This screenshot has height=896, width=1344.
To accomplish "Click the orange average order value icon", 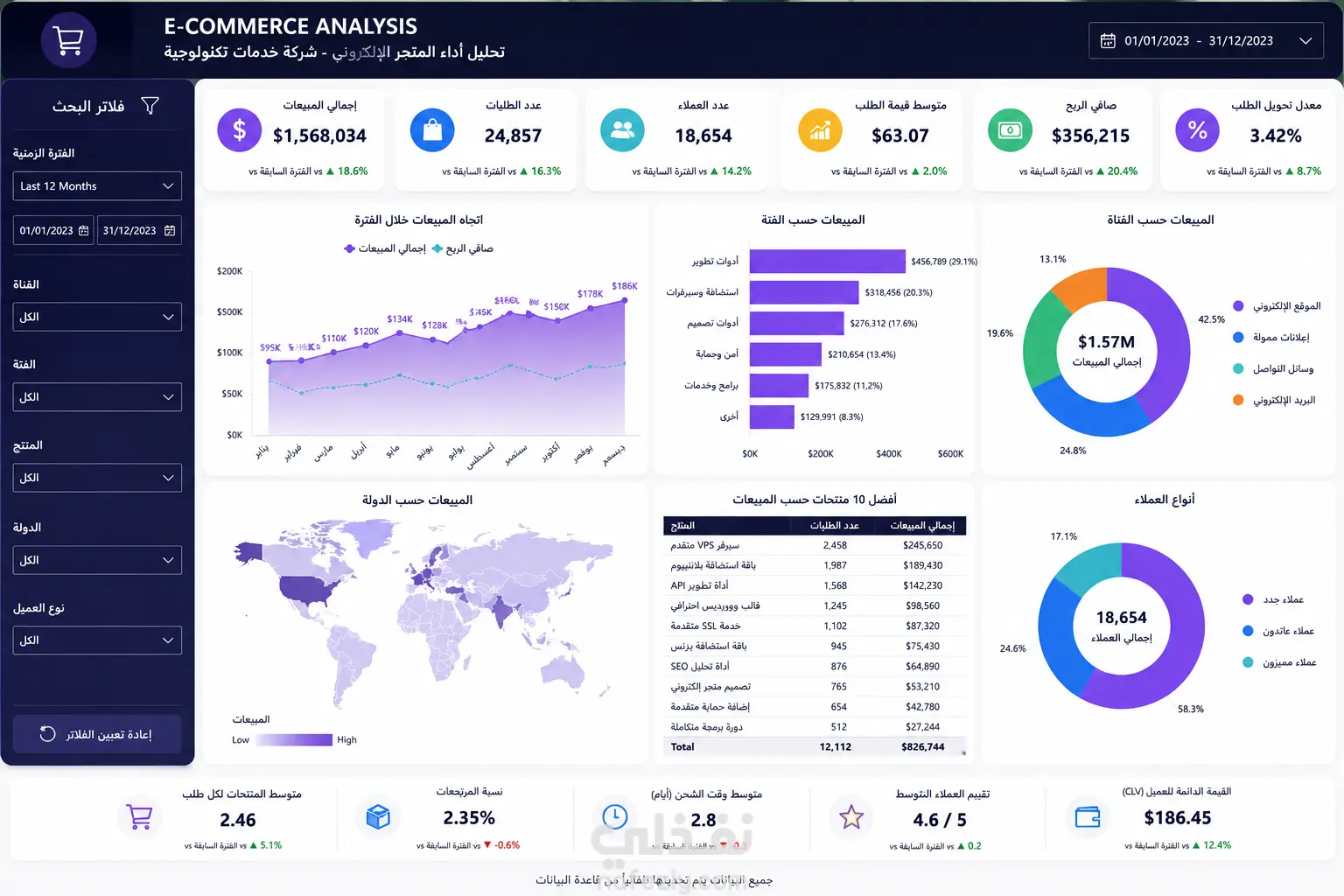I will pos(820,131).
